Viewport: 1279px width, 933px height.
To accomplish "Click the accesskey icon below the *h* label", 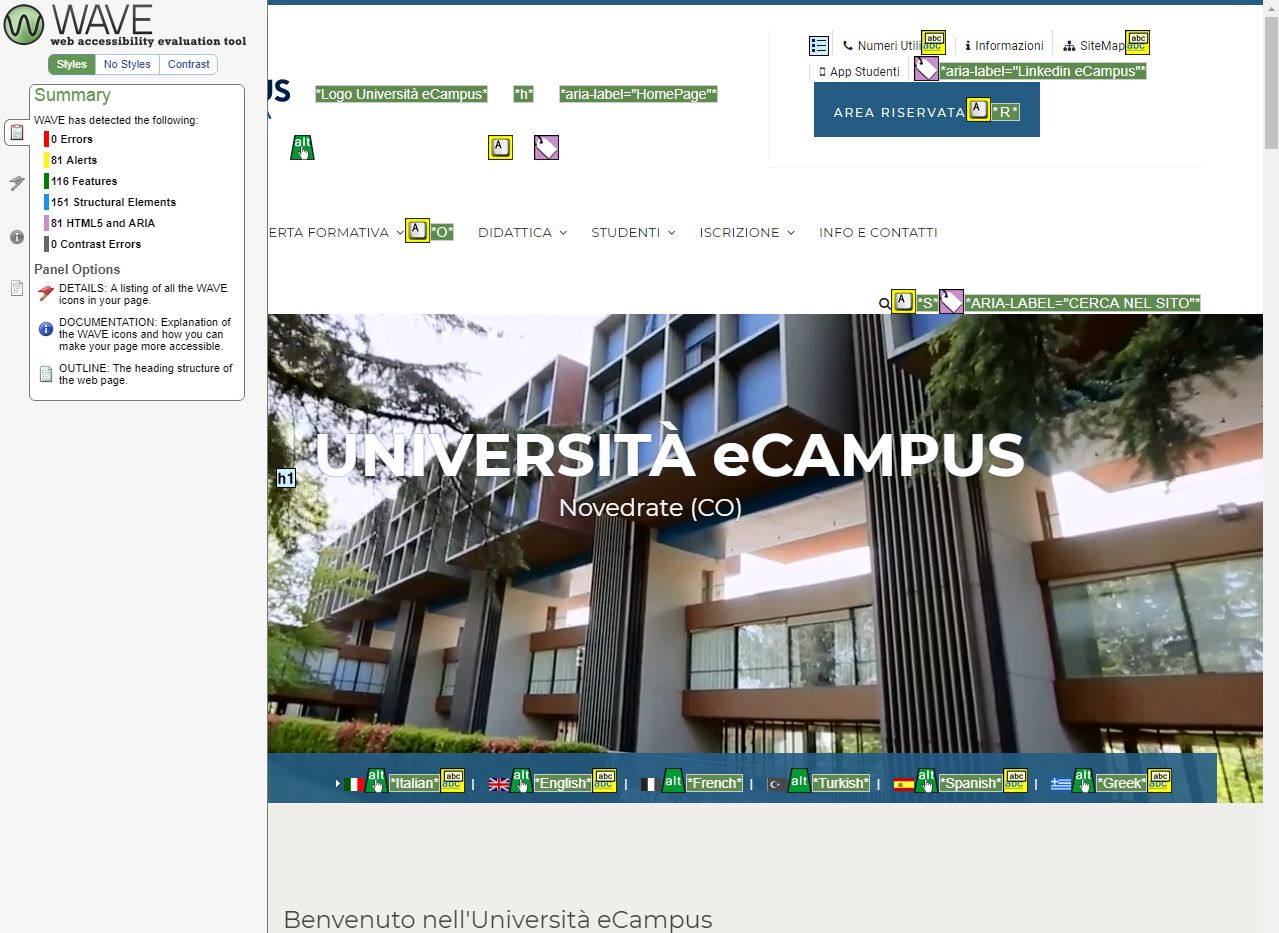I will tap(500, 147).
